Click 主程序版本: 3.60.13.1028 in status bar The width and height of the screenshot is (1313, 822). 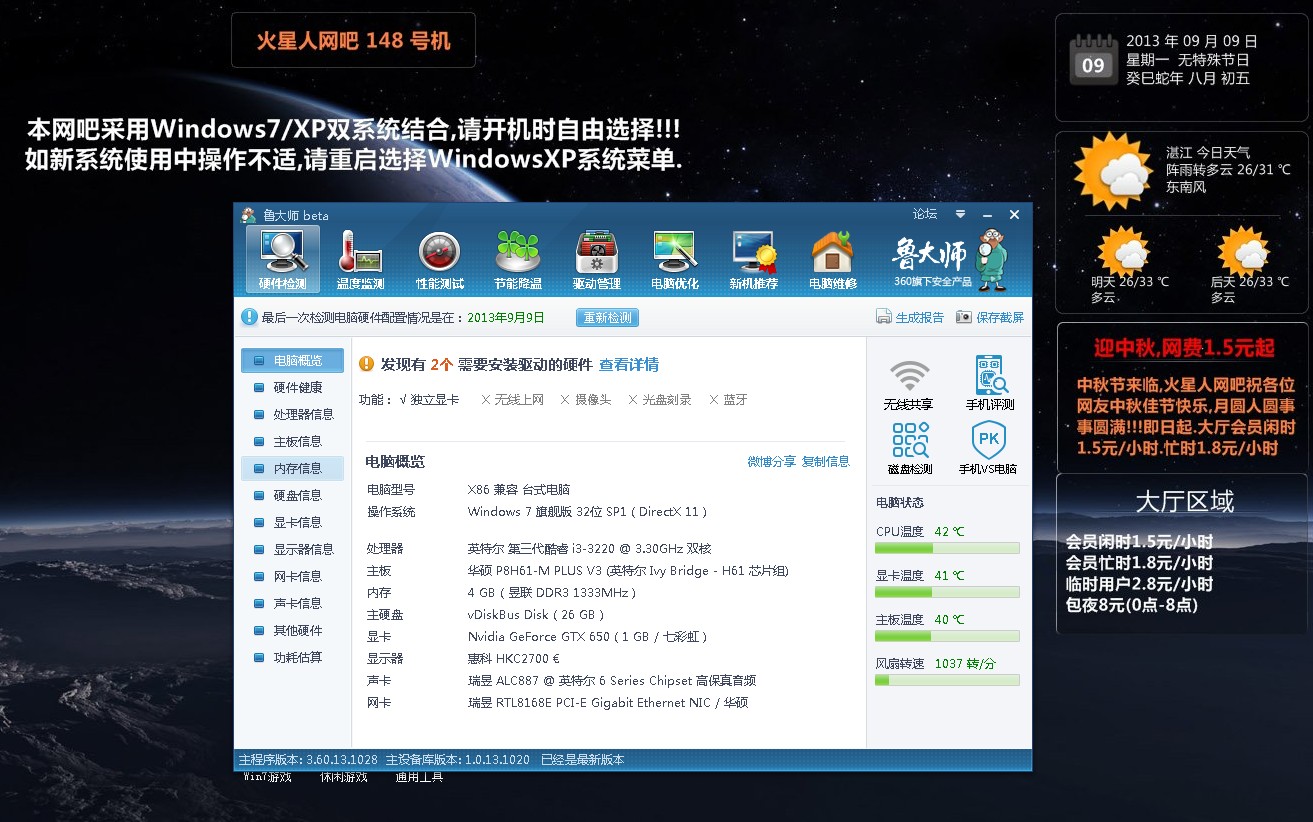point(308,760)
